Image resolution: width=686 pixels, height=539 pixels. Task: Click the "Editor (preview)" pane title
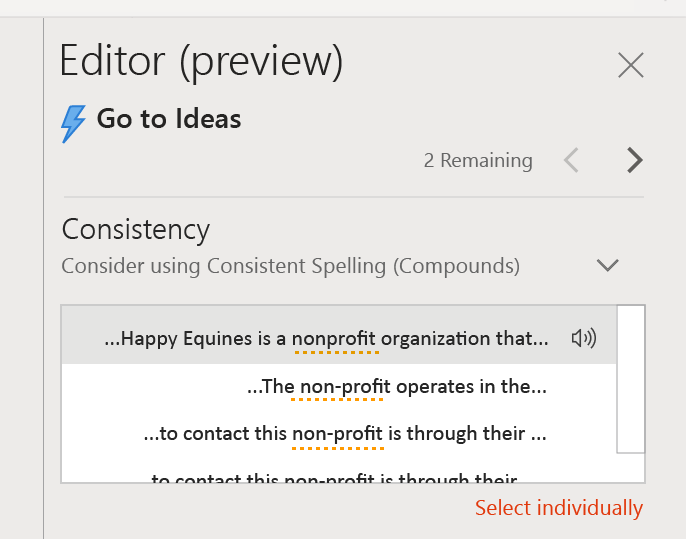202,61
